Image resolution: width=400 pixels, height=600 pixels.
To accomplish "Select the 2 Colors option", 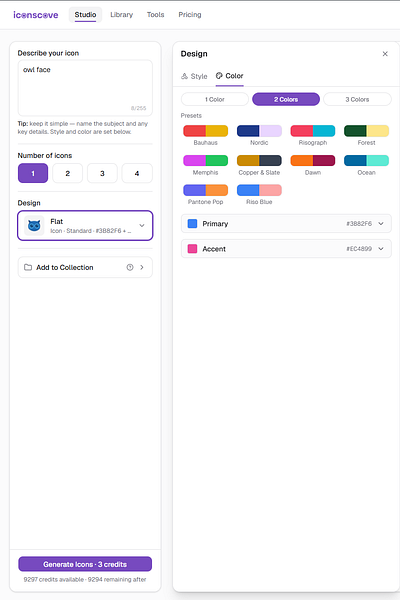I will click(x=286, y=99).
